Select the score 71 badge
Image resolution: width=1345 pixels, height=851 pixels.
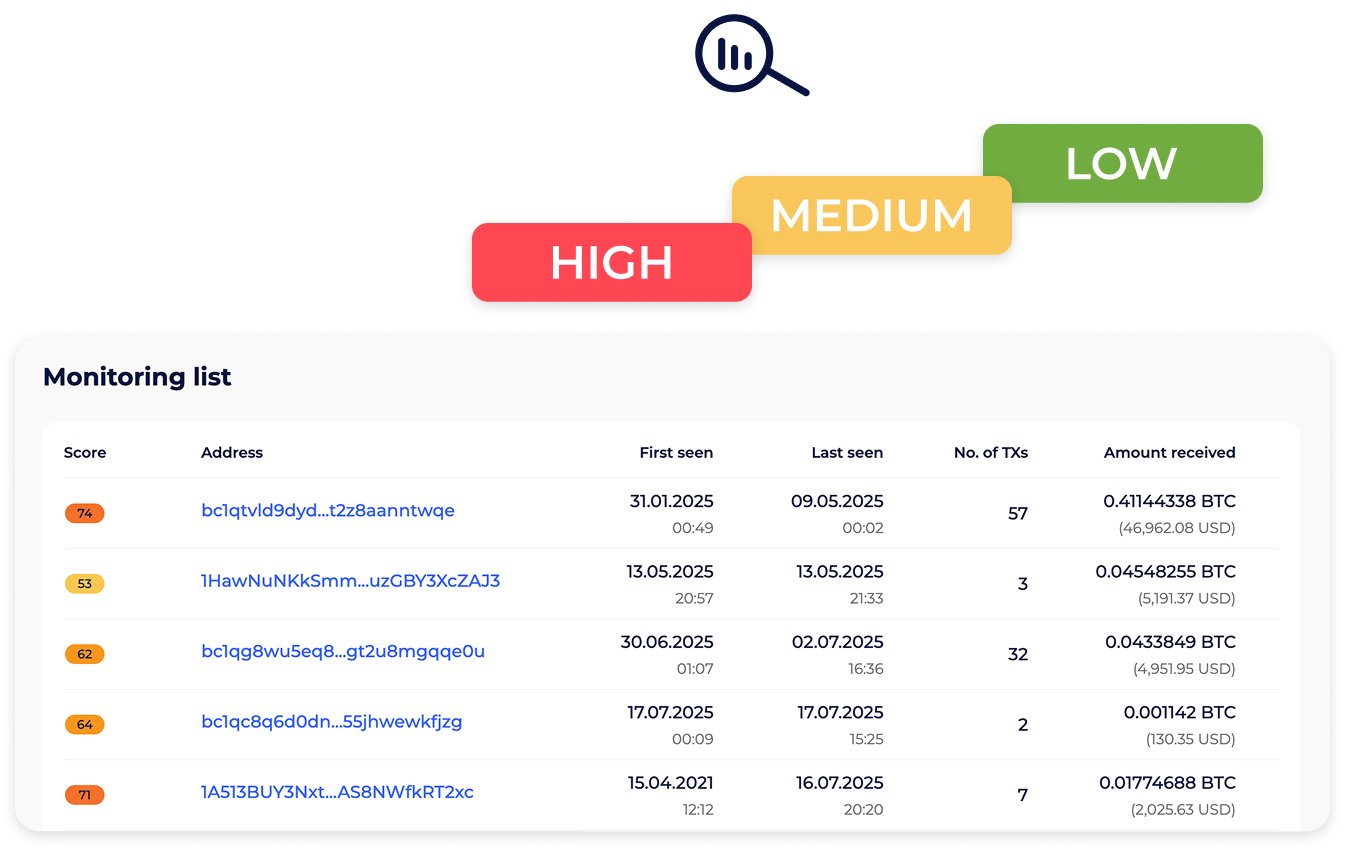[x=85, y=795]
